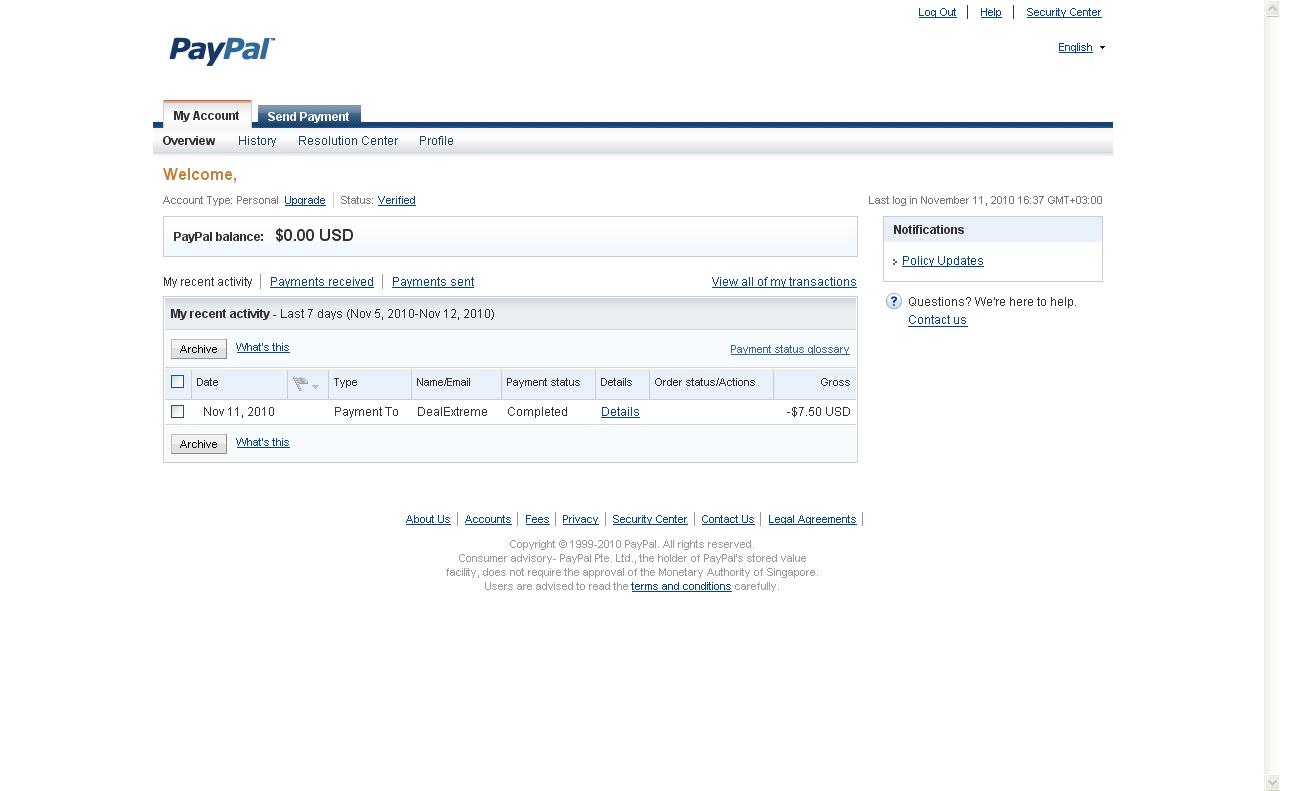
Task: Click the Legal Agreements footer link
Action: click(x=812, y=519)
